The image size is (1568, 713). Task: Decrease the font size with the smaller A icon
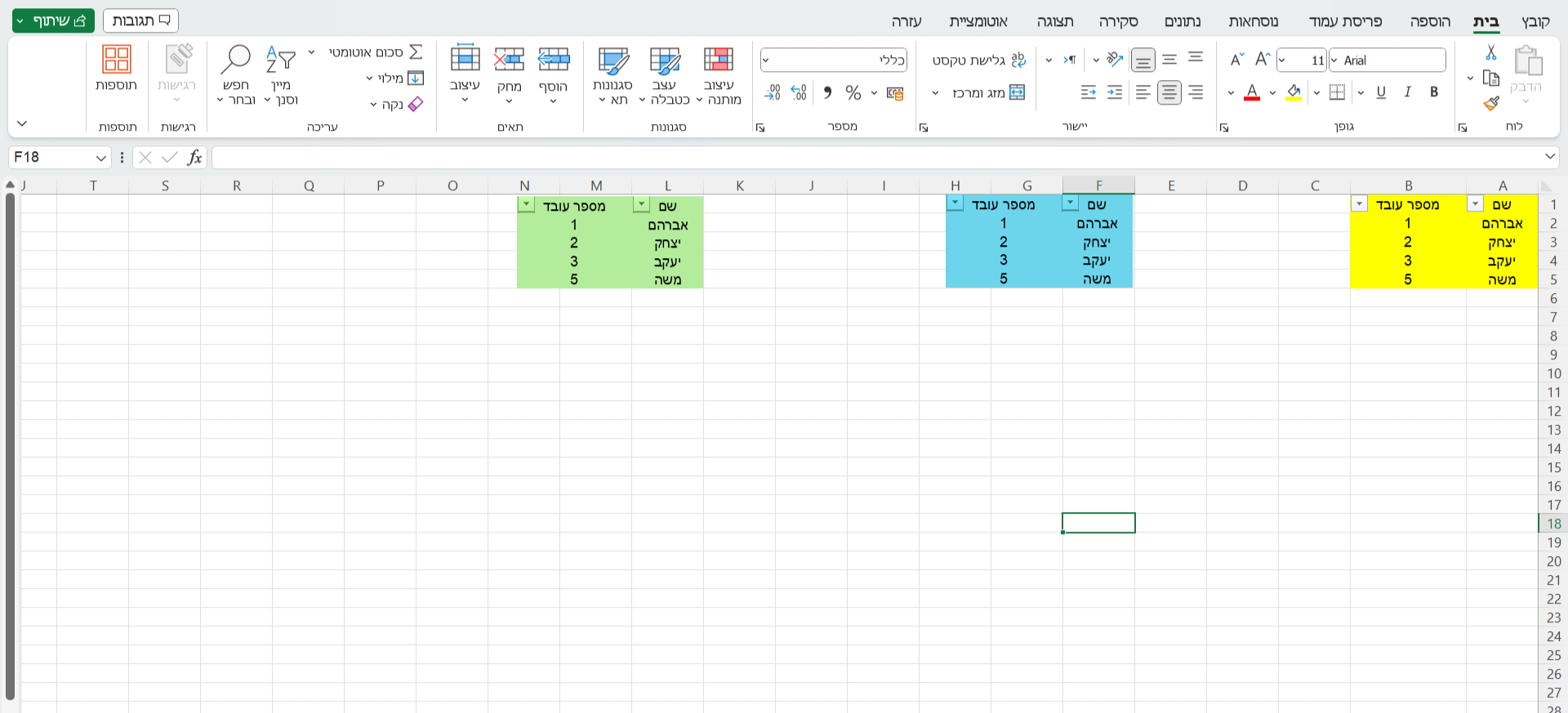(1236, 59)
